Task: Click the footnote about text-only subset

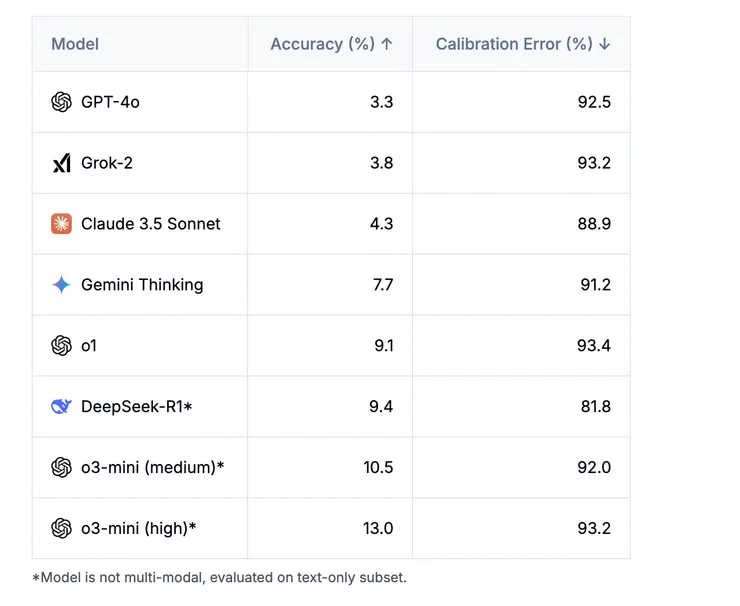Action: click(219, 577)
